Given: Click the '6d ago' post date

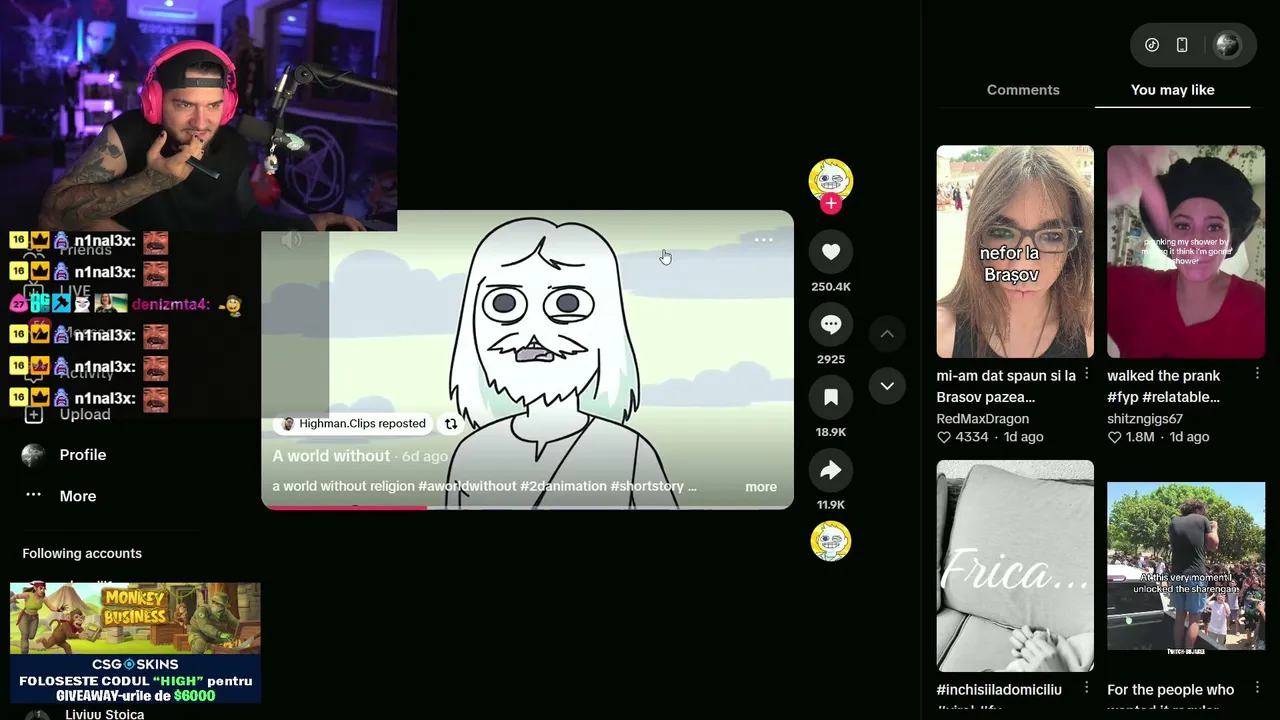Looking at the screenshot, I should (x=424, y=457).
